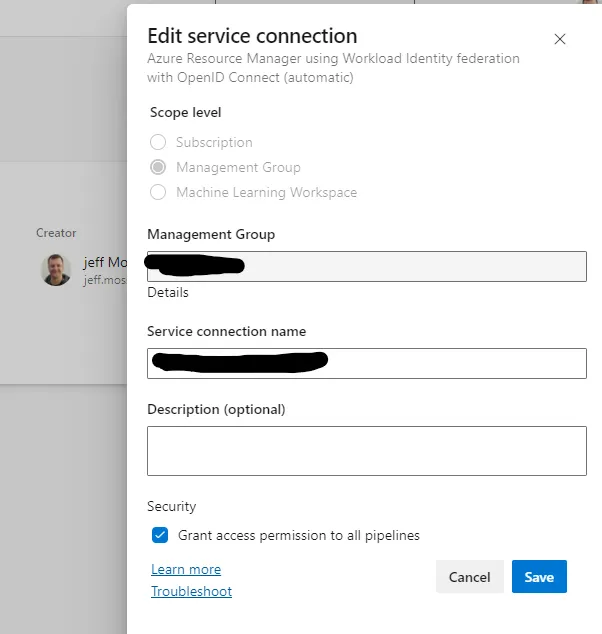Click the creator email starting 'jeff.mos'
Viewport: 602px width, 634px height.
[x=105, y=280]
